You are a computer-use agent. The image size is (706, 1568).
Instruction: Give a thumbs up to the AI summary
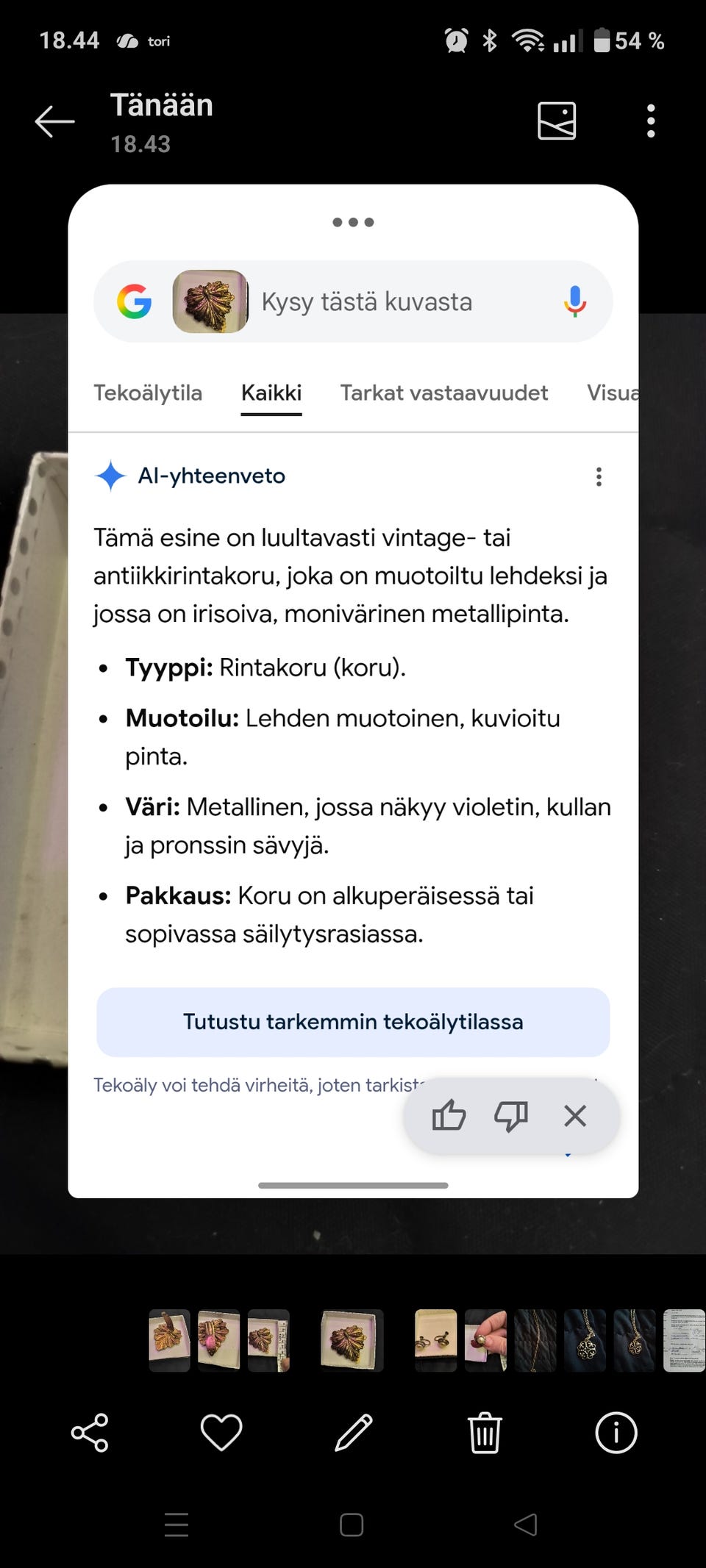449,1116
